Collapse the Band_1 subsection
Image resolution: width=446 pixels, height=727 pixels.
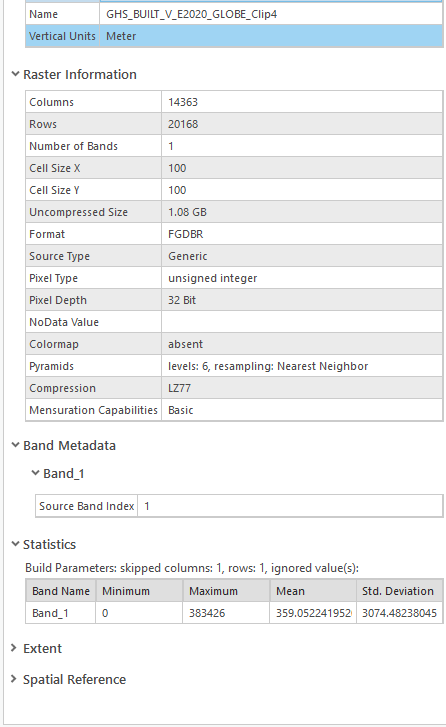pos(35,473)
